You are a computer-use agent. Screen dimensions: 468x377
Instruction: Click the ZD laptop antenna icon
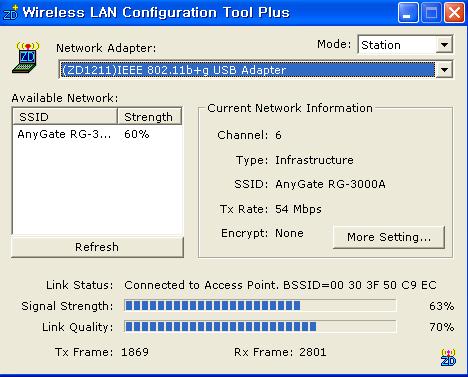tap(26, 57)
